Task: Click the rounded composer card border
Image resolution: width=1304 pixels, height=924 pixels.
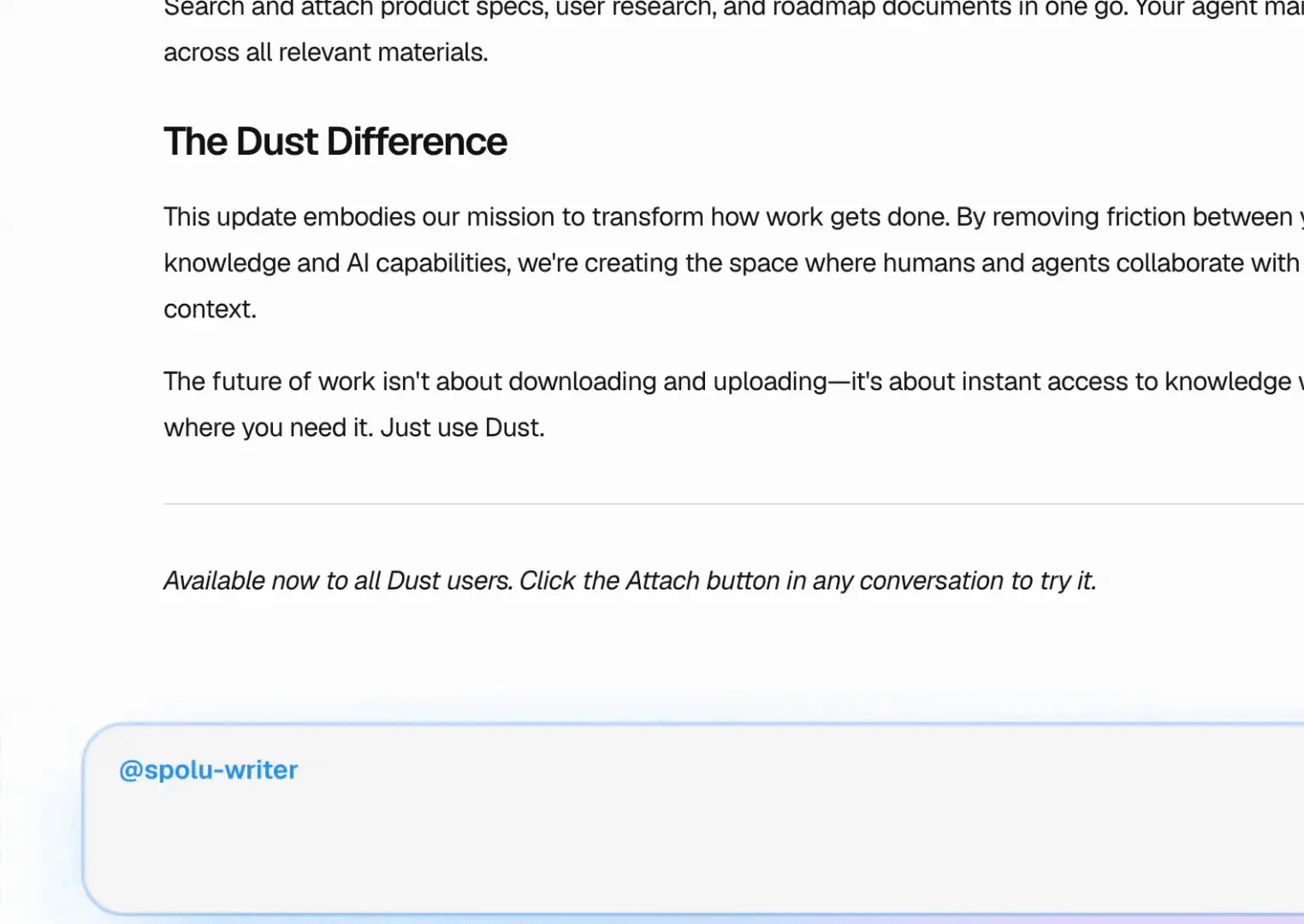Action: [x=90, y=821]
